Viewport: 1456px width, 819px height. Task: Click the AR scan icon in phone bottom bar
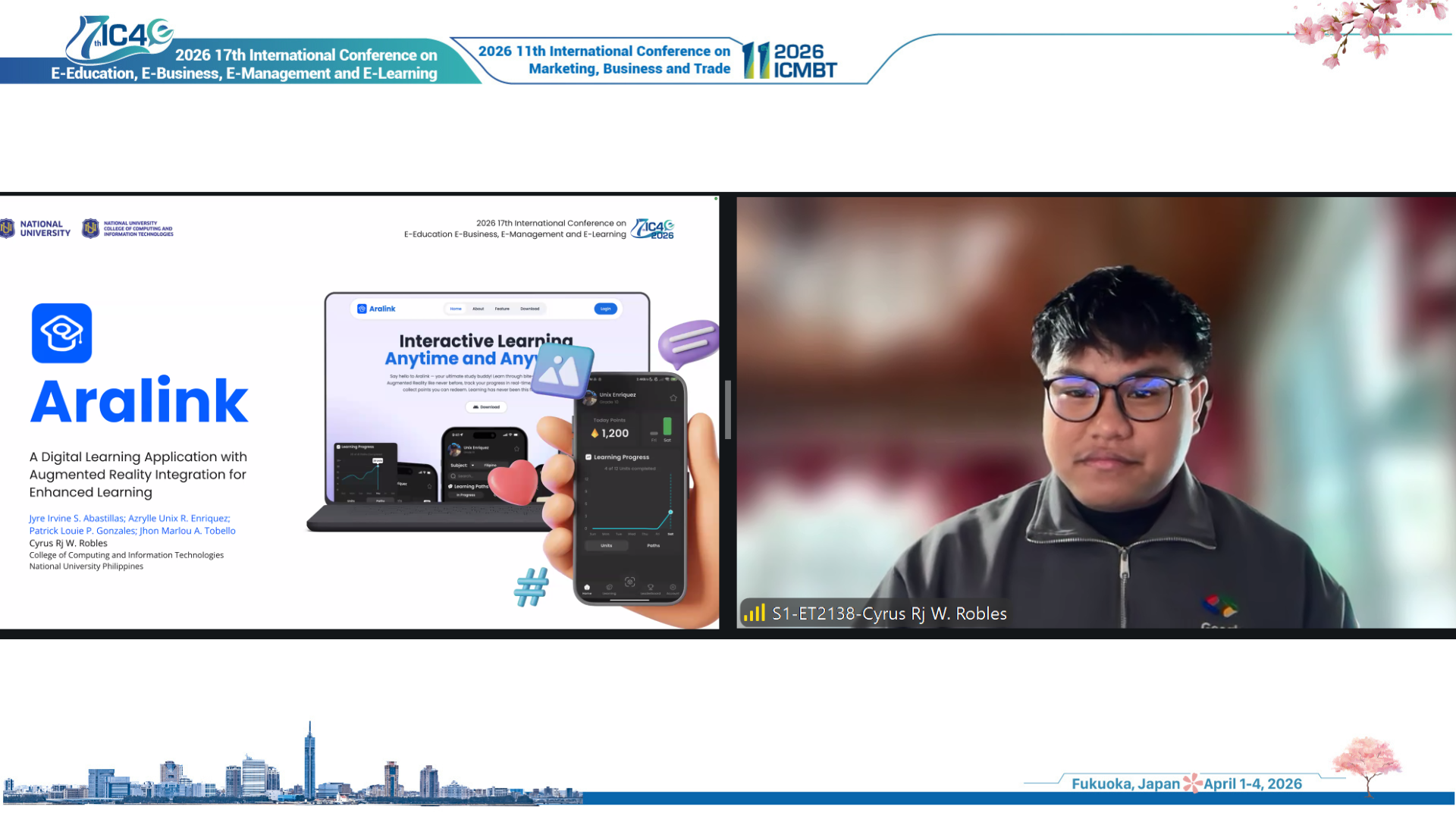[x=629, y=582]
